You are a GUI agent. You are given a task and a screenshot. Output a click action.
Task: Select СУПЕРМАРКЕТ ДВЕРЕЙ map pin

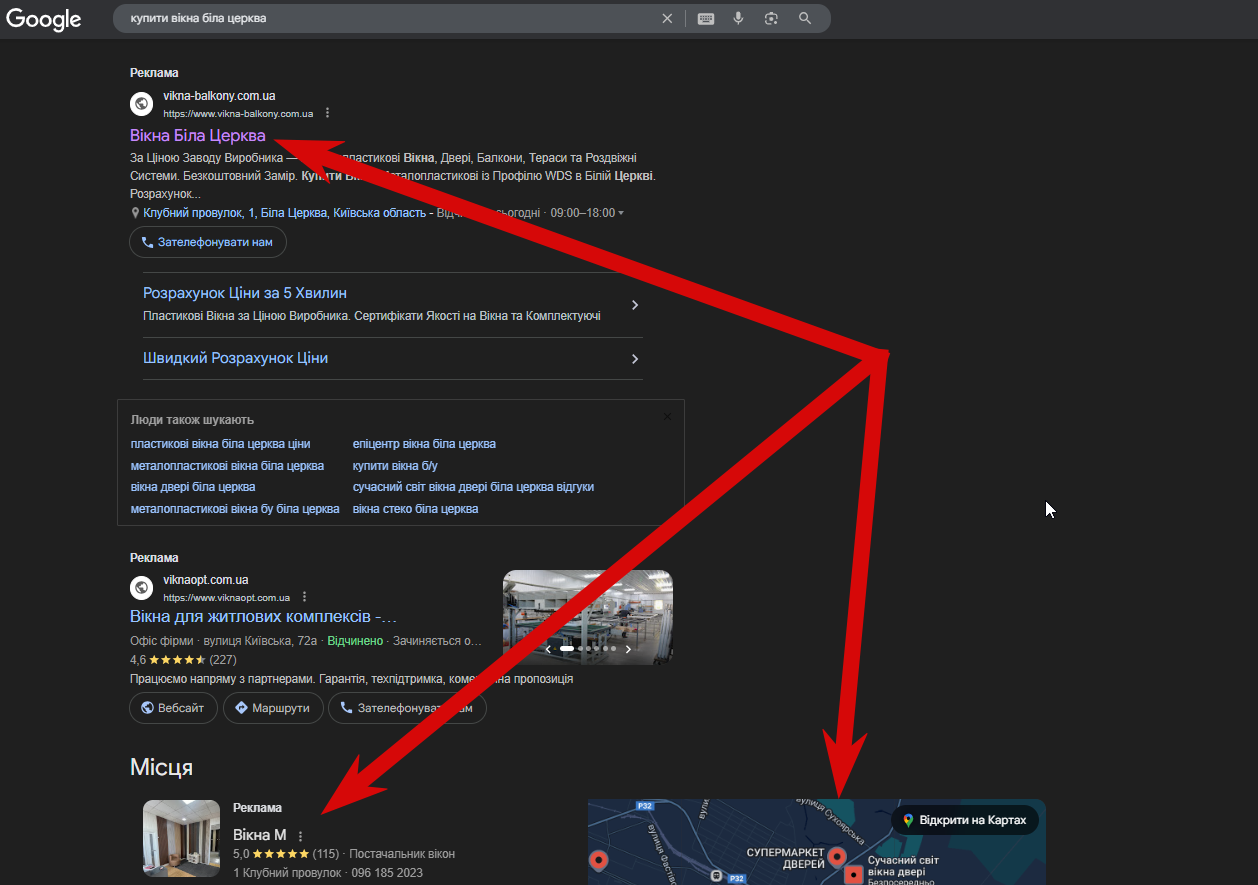coord(837,857)
